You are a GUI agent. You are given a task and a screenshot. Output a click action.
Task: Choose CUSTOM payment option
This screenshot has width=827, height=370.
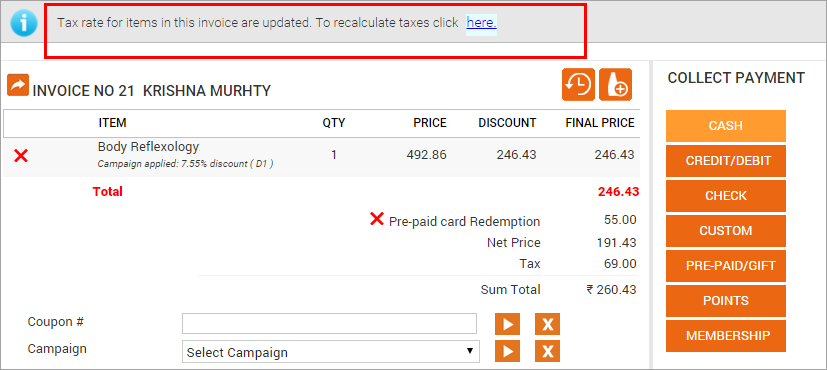click(x=726, y=231)
